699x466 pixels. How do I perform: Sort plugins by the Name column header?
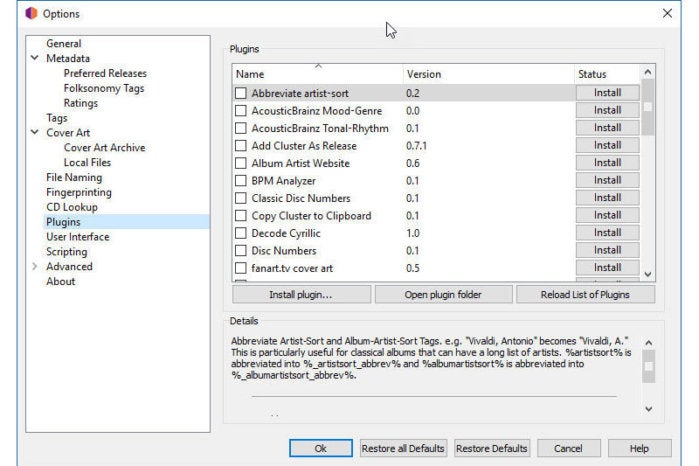(x=317, y=74)
